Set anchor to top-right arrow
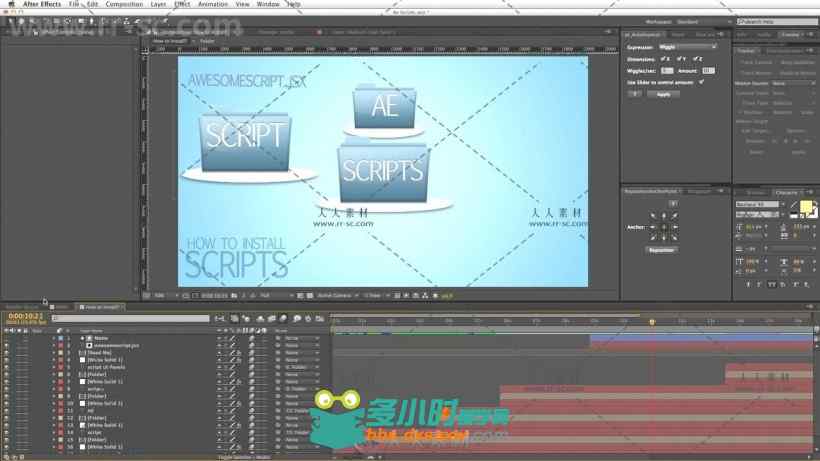The height and width of the screenshot is (461, 820). pos(675,216)
